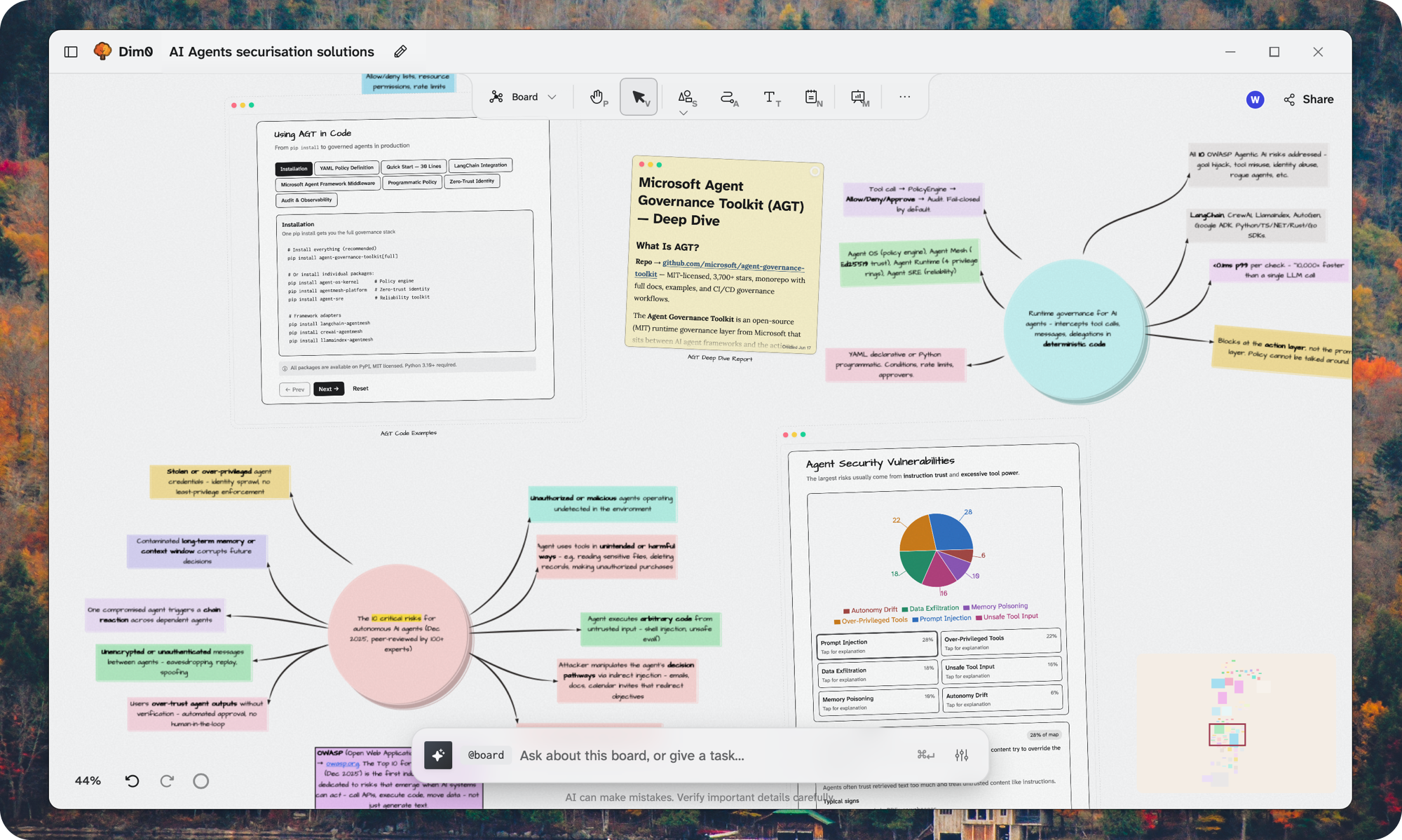Toggle Prompt Injection legend entry

point(941,619)
